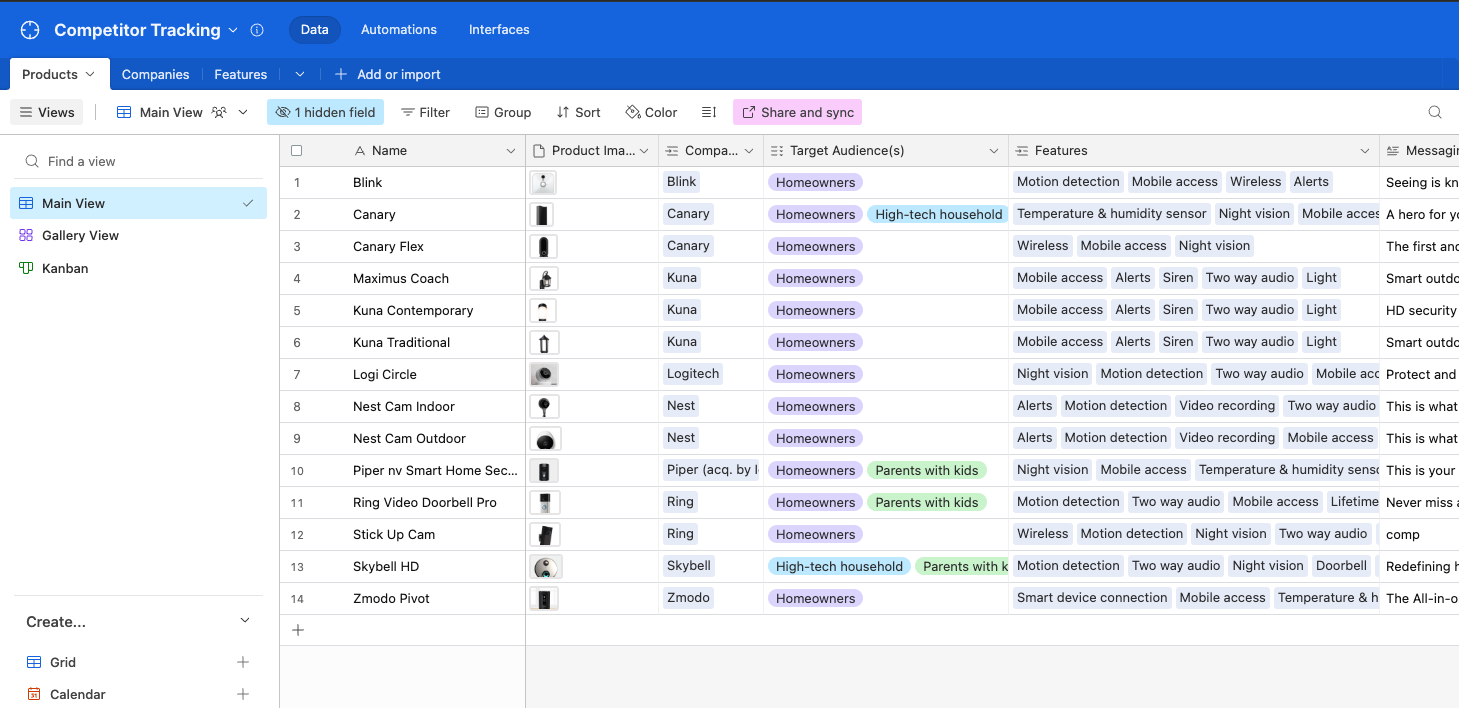Toggle the select-all rows checkbox
The height and width of the screenshot is (708, 1459).
point(296,151)
